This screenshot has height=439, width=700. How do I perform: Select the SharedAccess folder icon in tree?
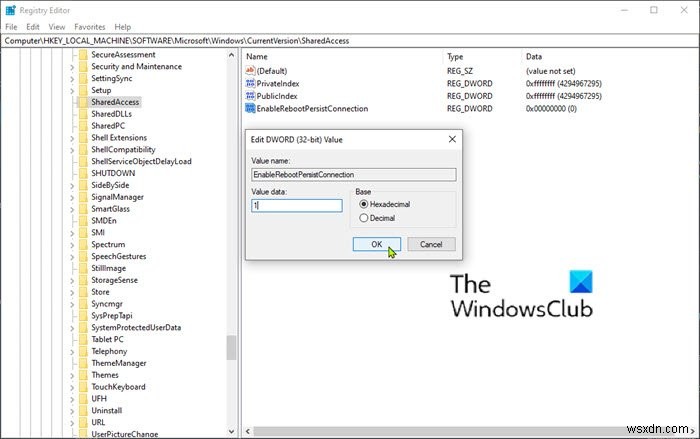click(83, 102)
